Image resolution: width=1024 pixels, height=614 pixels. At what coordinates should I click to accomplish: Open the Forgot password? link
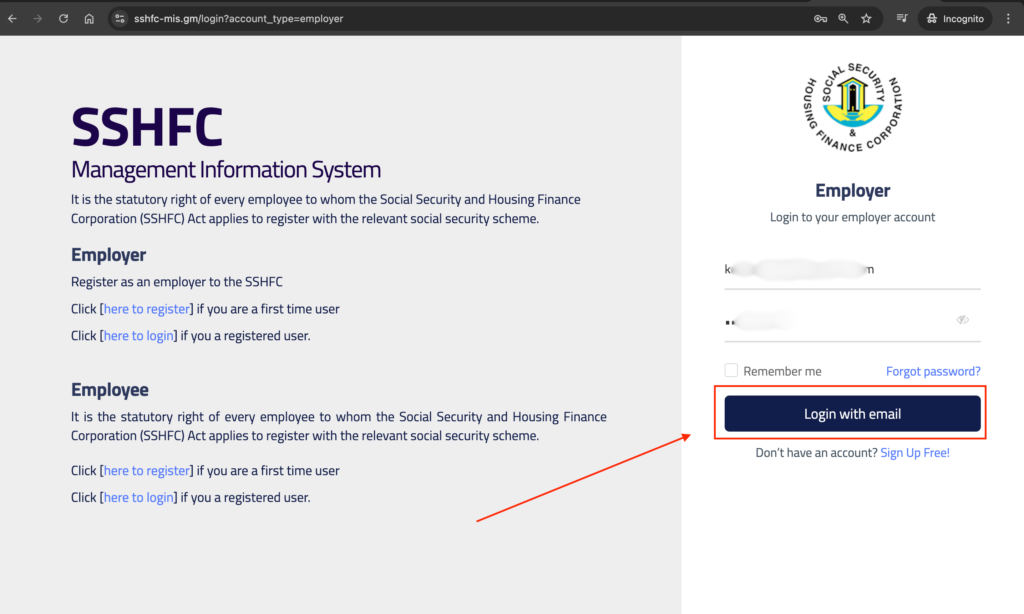coord(932,371)
